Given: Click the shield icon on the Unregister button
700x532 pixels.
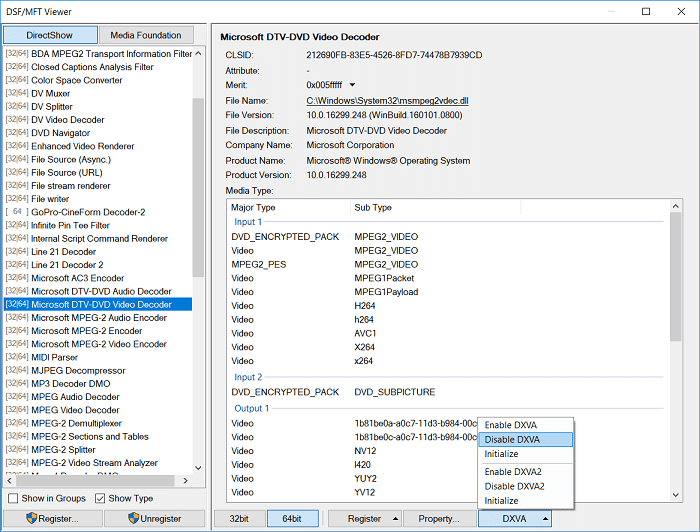Looking at the screenshot, I should coord(133,518).
